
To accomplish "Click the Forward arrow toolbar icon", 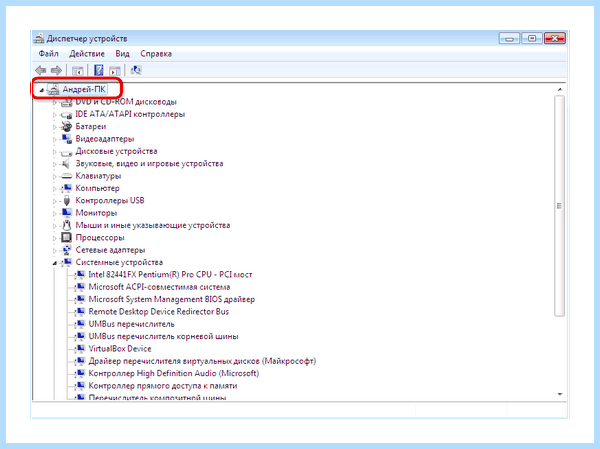I will click(x=56, y=70).
